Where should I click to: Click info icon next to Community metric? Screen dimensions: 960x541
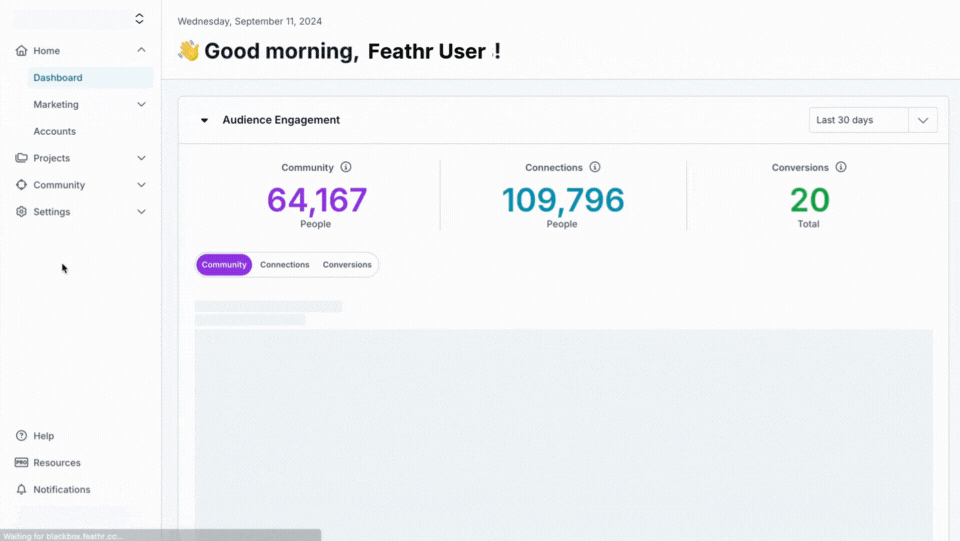pos(346,168)
